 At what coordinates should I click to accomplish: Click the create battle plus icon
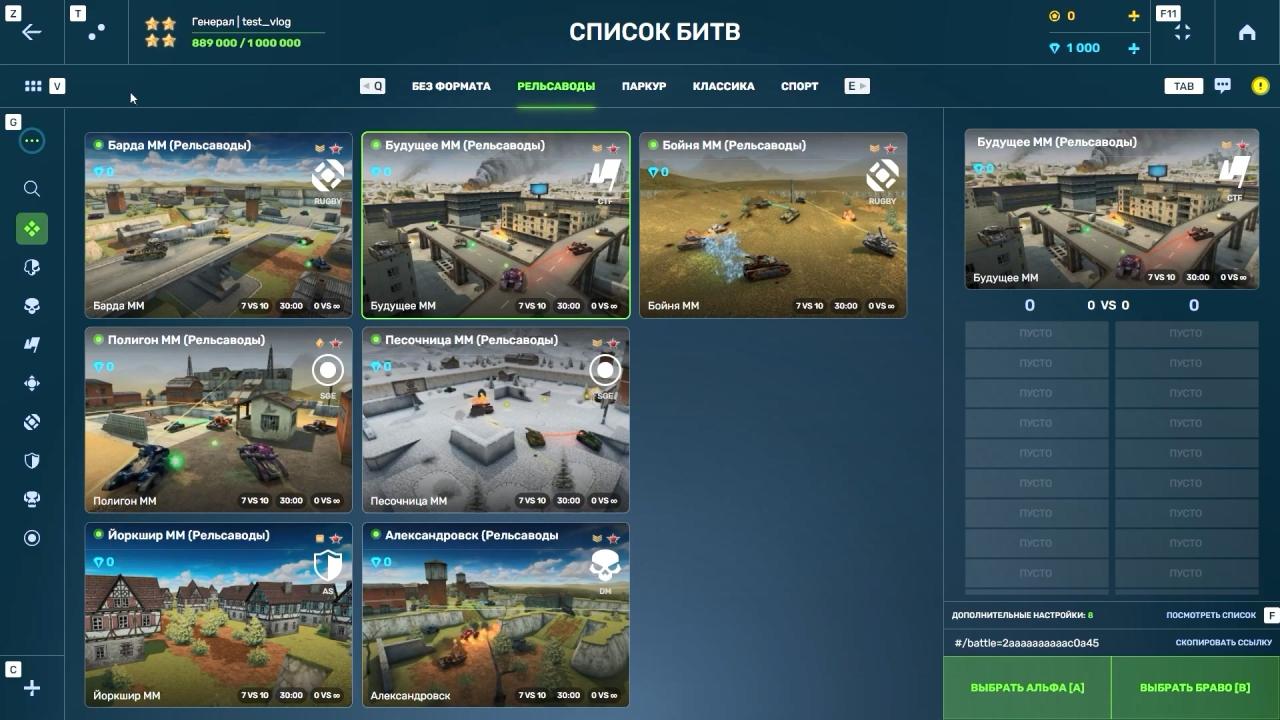coord(32,688)
